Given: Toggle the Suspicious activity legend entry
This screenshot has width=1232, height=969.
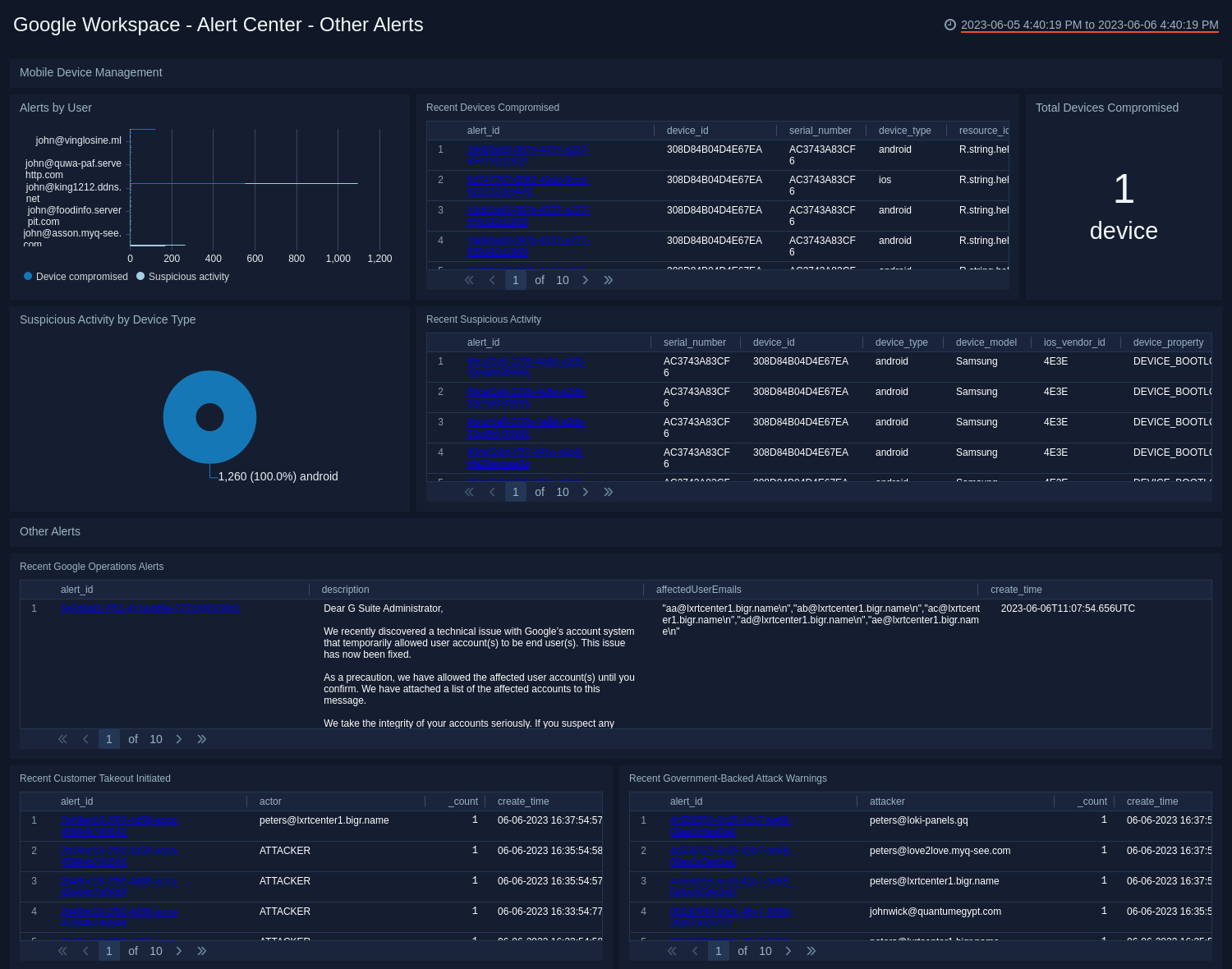Looking at the screenshot, I should click(189, 276).
